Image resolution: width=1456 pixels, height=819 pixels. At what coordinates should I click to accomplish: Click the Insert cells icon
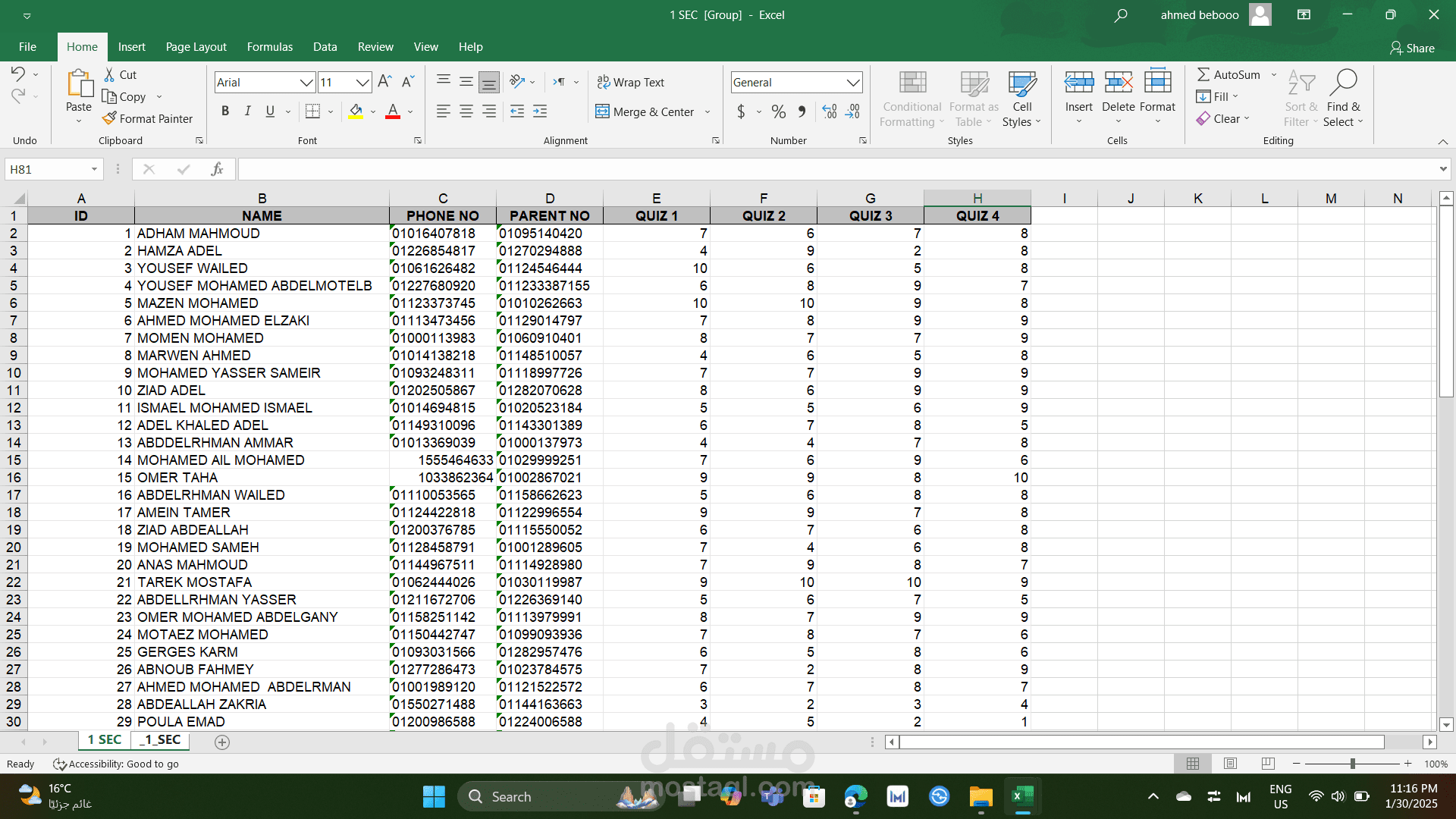pos(1078,82)
